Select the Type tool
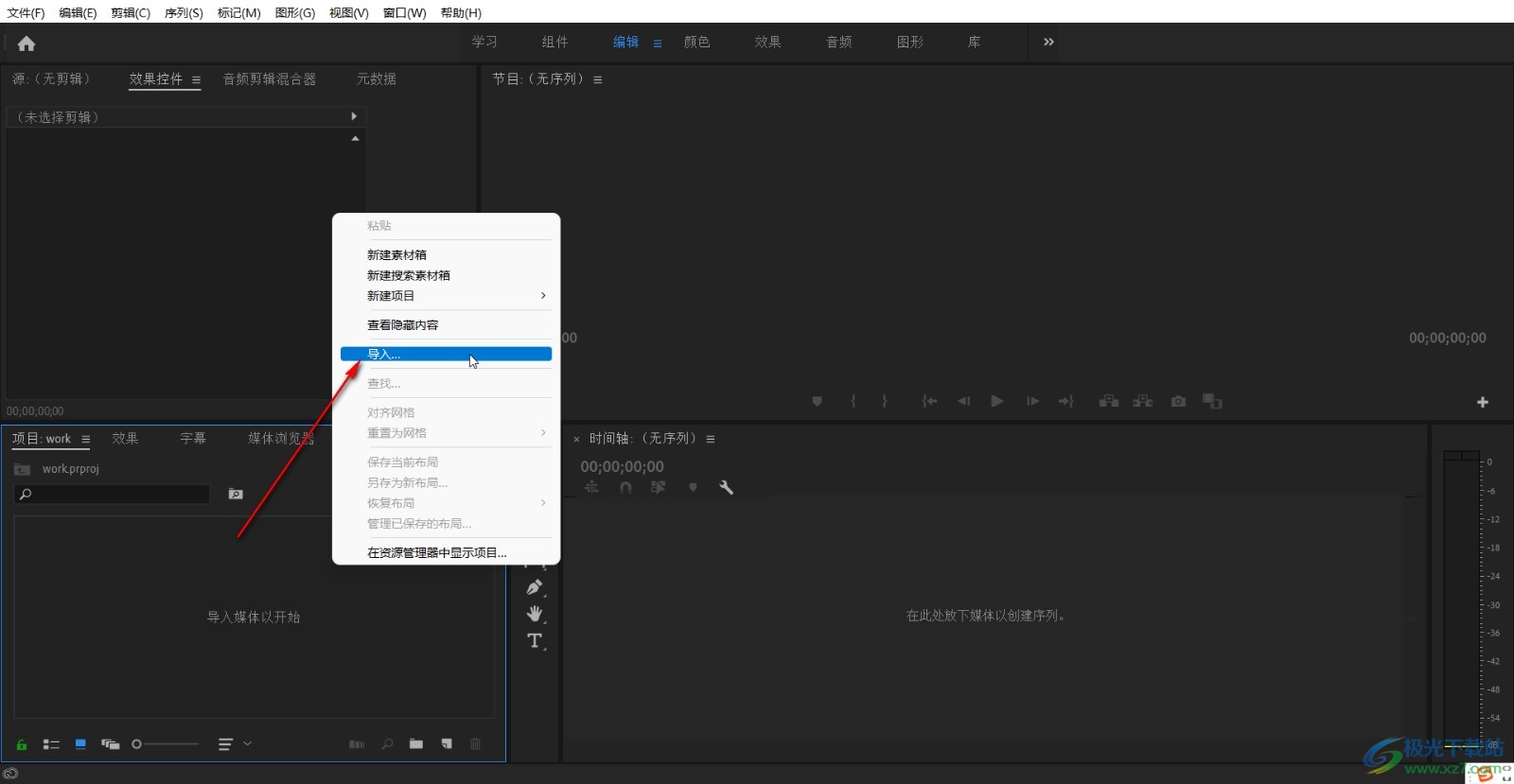Image resolution: width=1514 pixels, height=784 pixels. [x=535, y=640]
